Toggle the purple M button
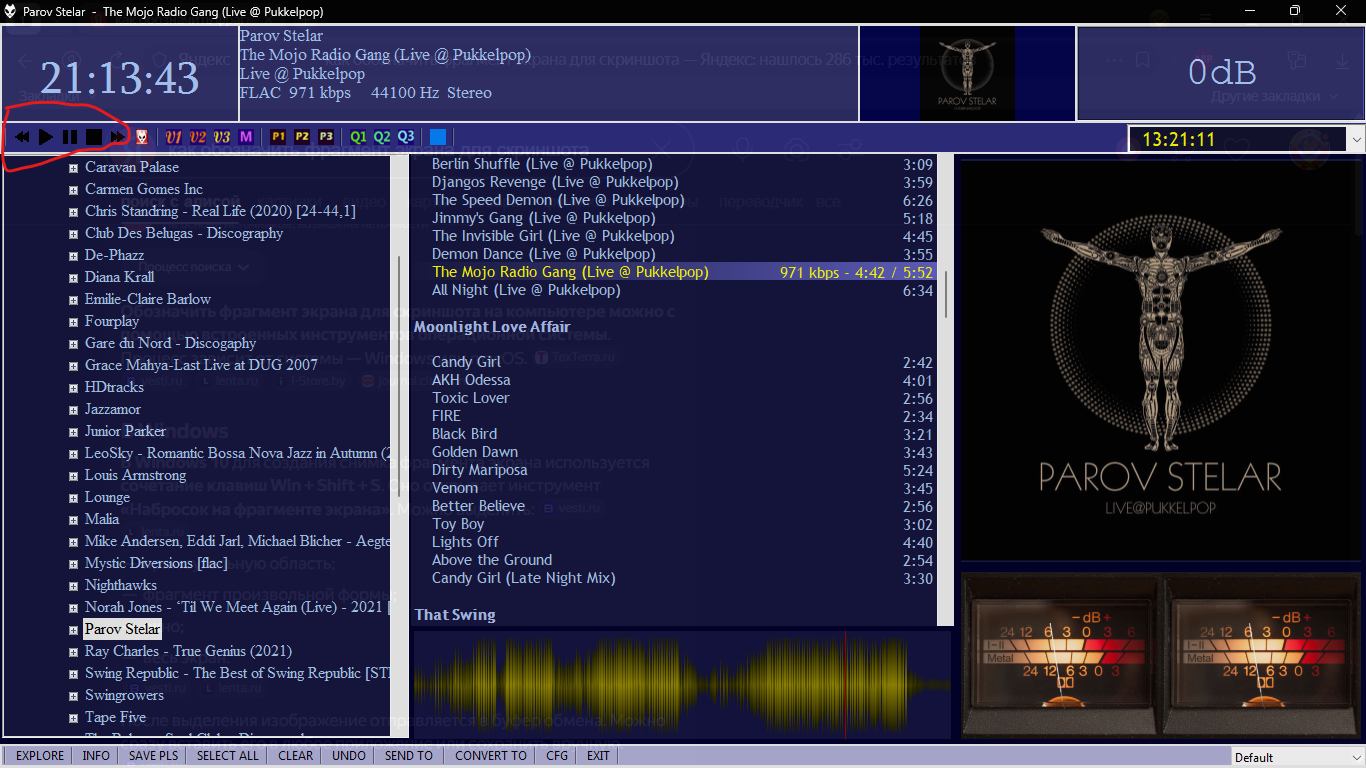The width and height of the screenshot is (1366, 768). click(x=246, y=137)
